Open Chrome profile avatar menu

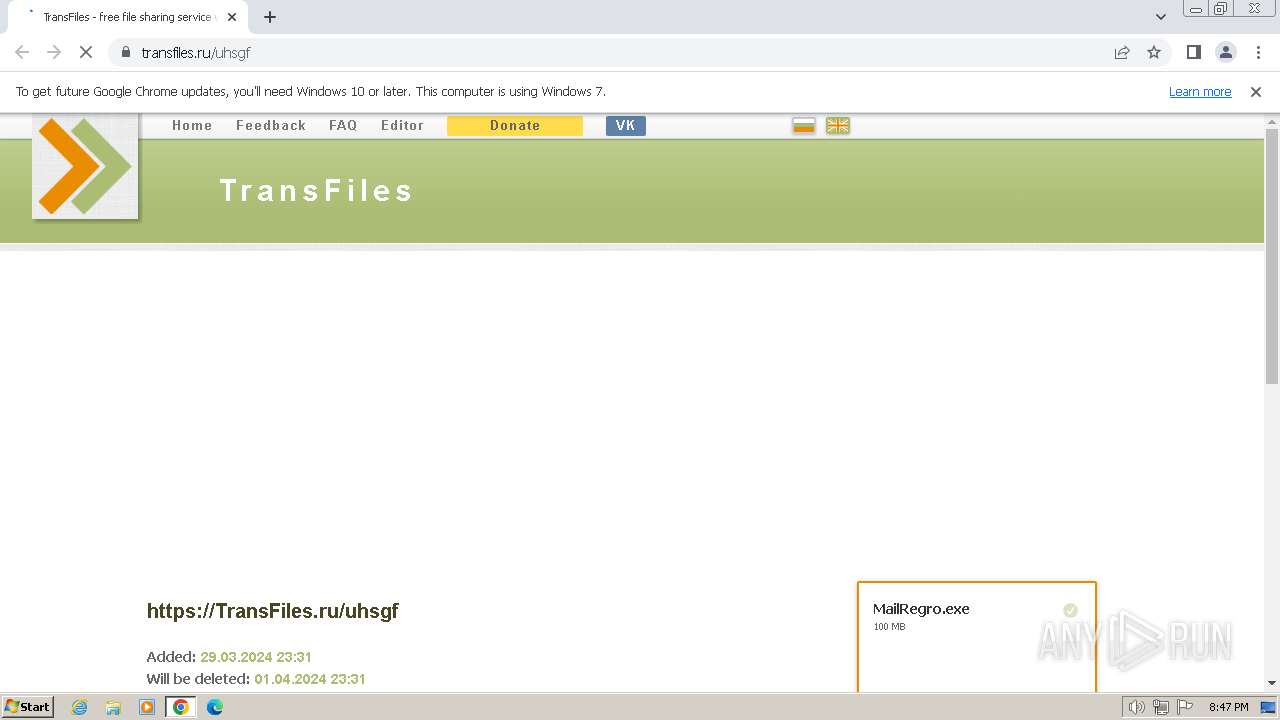tap(1225, 52)
